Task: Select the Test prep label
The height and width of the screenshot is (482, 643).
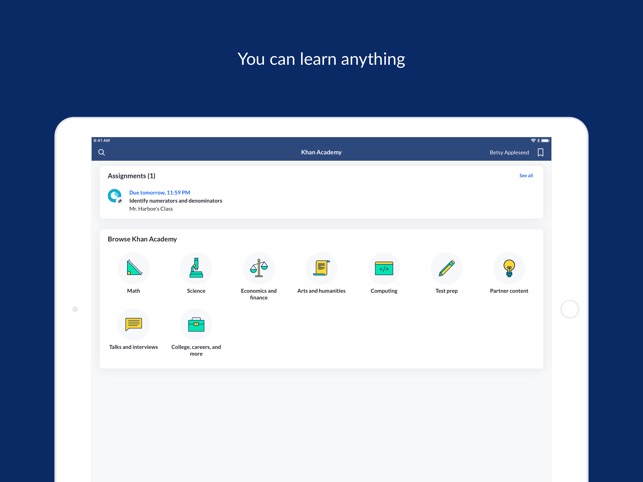Action: (x=447, y=291)
